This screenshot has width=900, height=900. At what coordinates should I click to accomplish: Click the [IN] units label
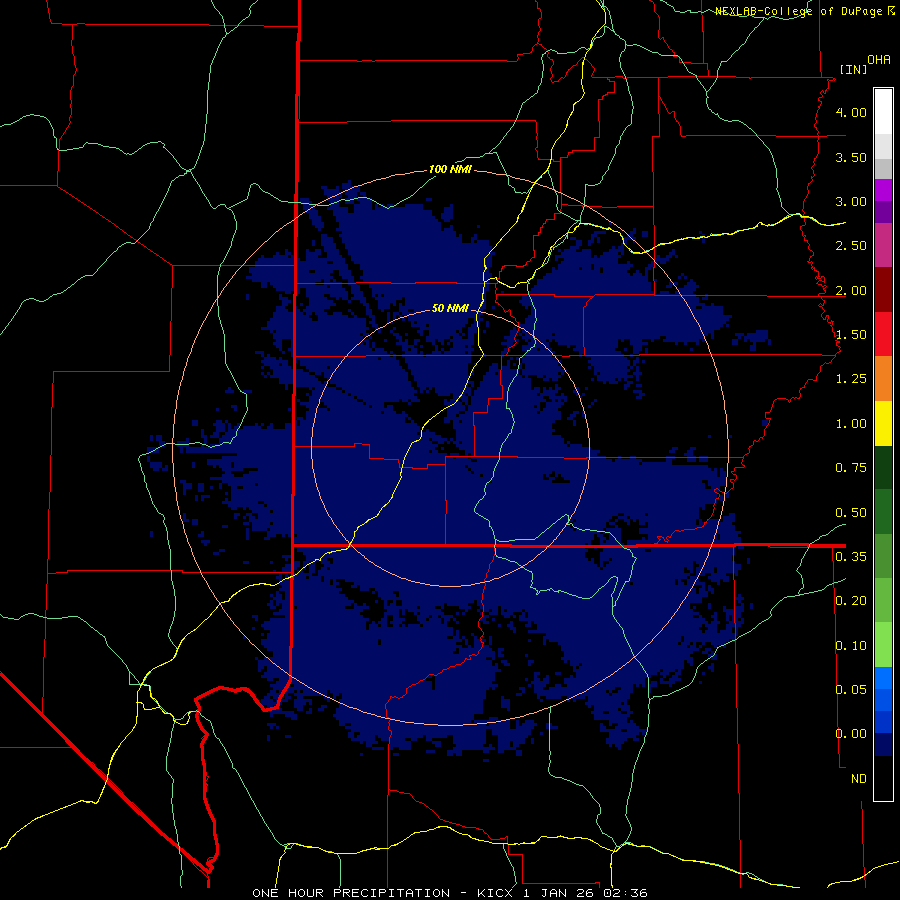point(853,69)
